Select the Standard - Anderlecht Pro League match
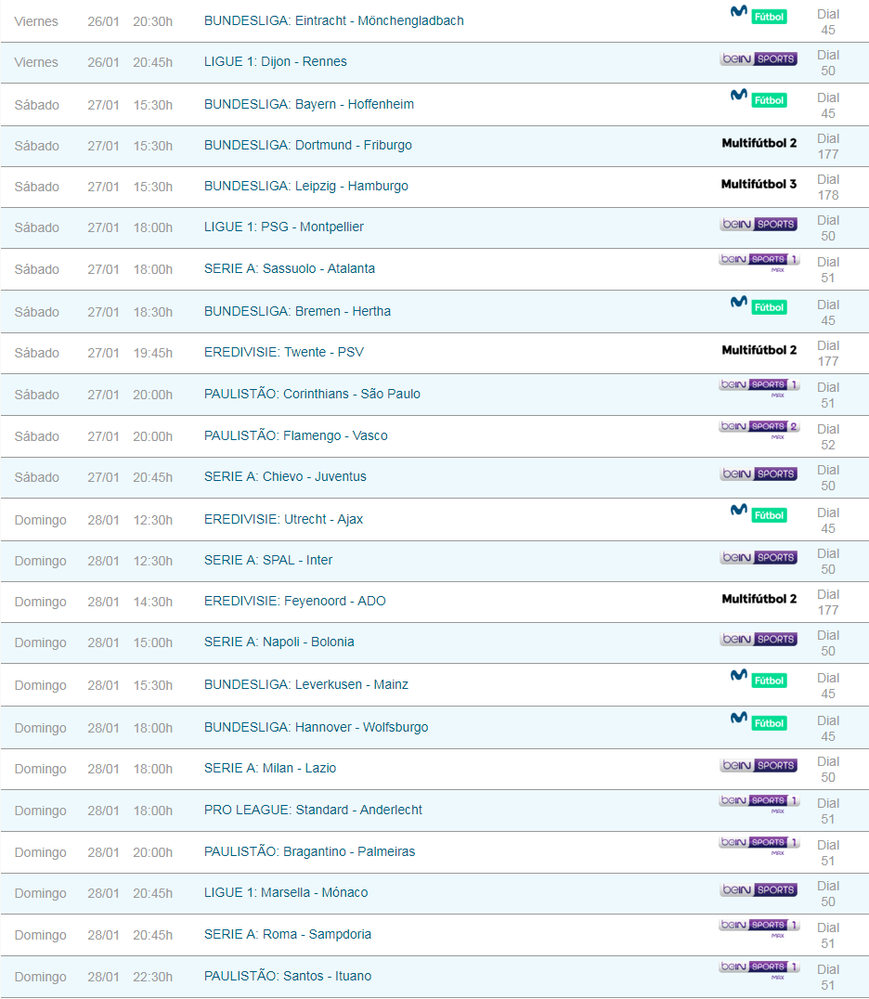869x999 pixels. point(313,810)
